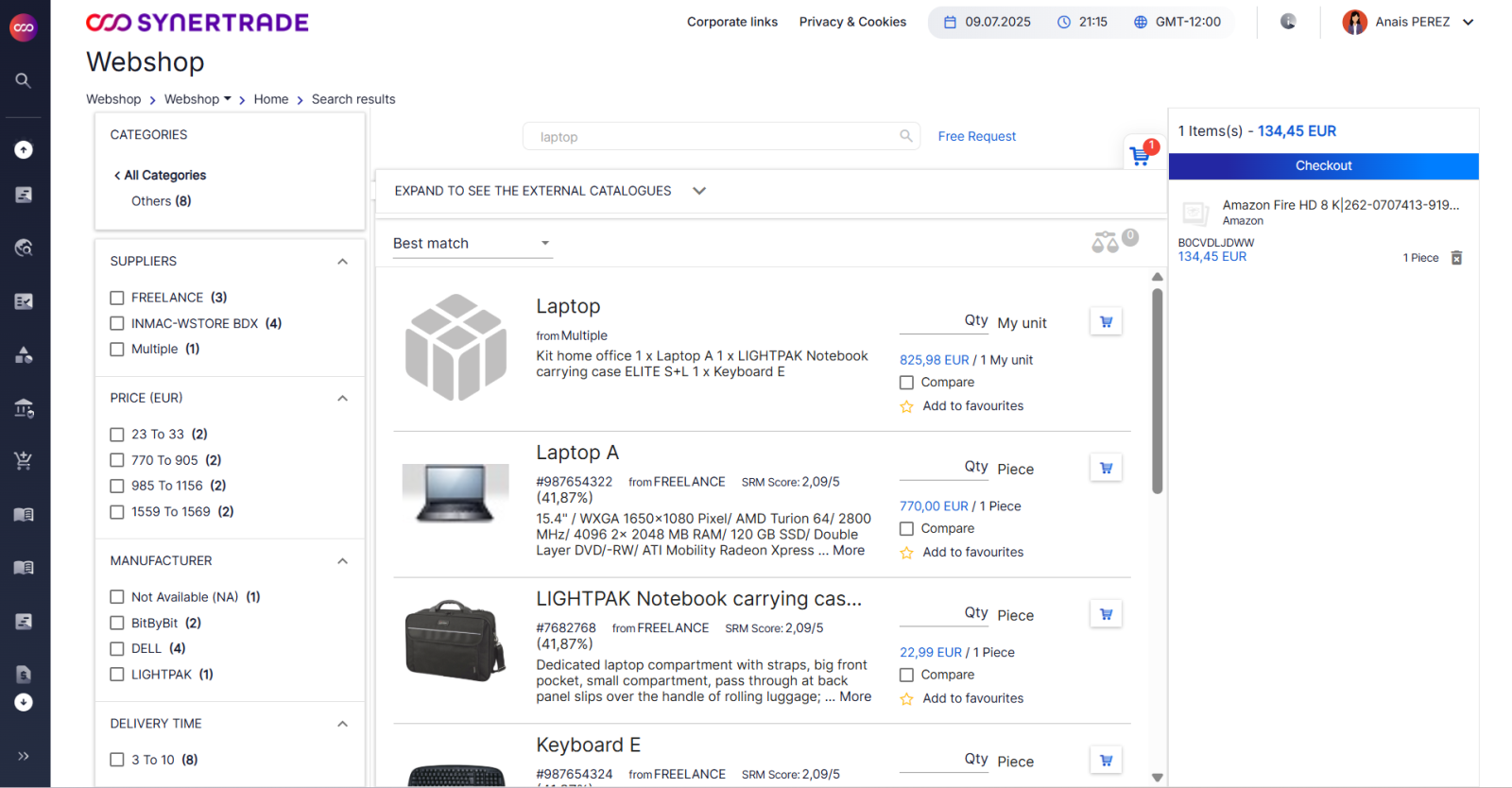Tick Not Available (NA) manufacturer checkbox

coord(117,597)
